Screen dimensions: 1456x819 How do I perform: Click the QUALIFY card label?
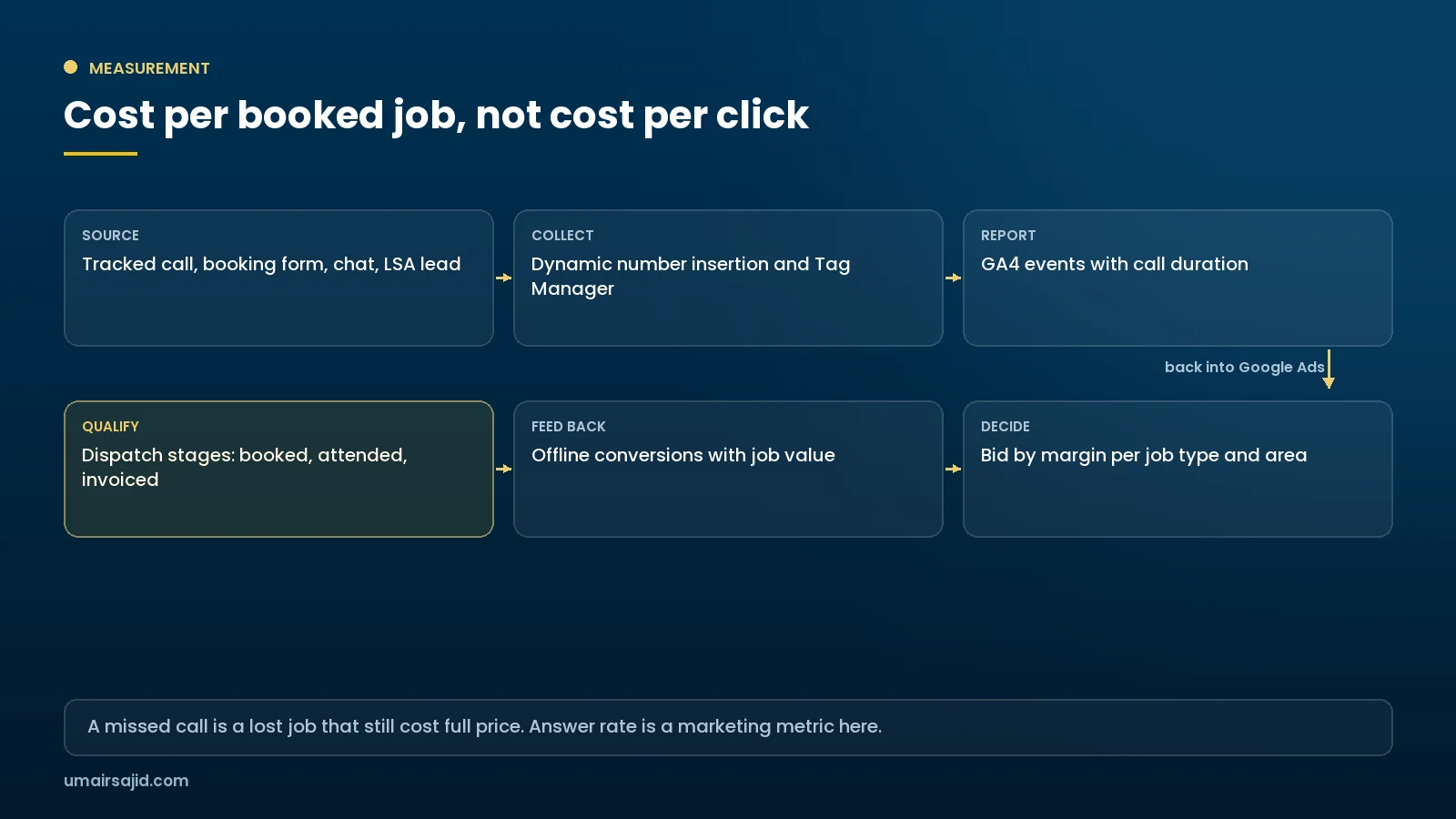[110, 427]
